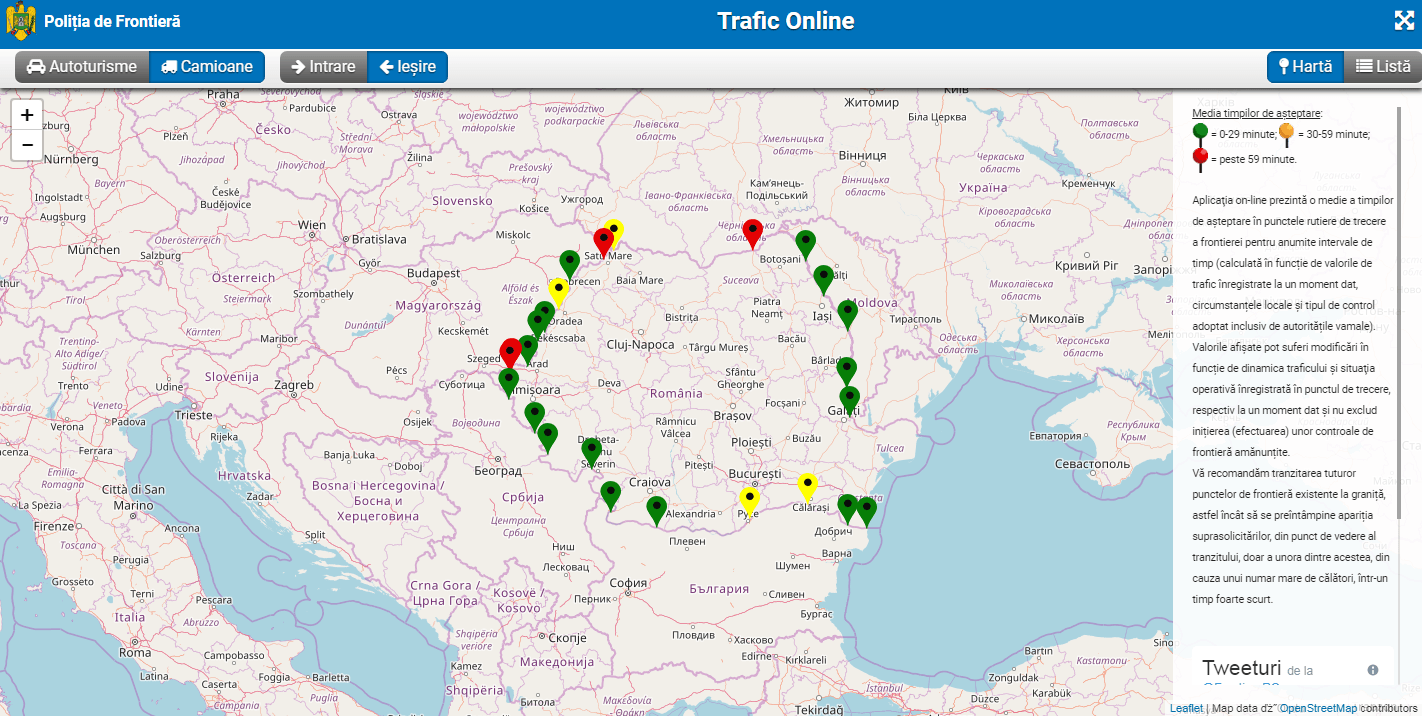This screenshot has height=716, width=1422.
Task: Zoom in on the map
Action: click(x=27, y=115)
